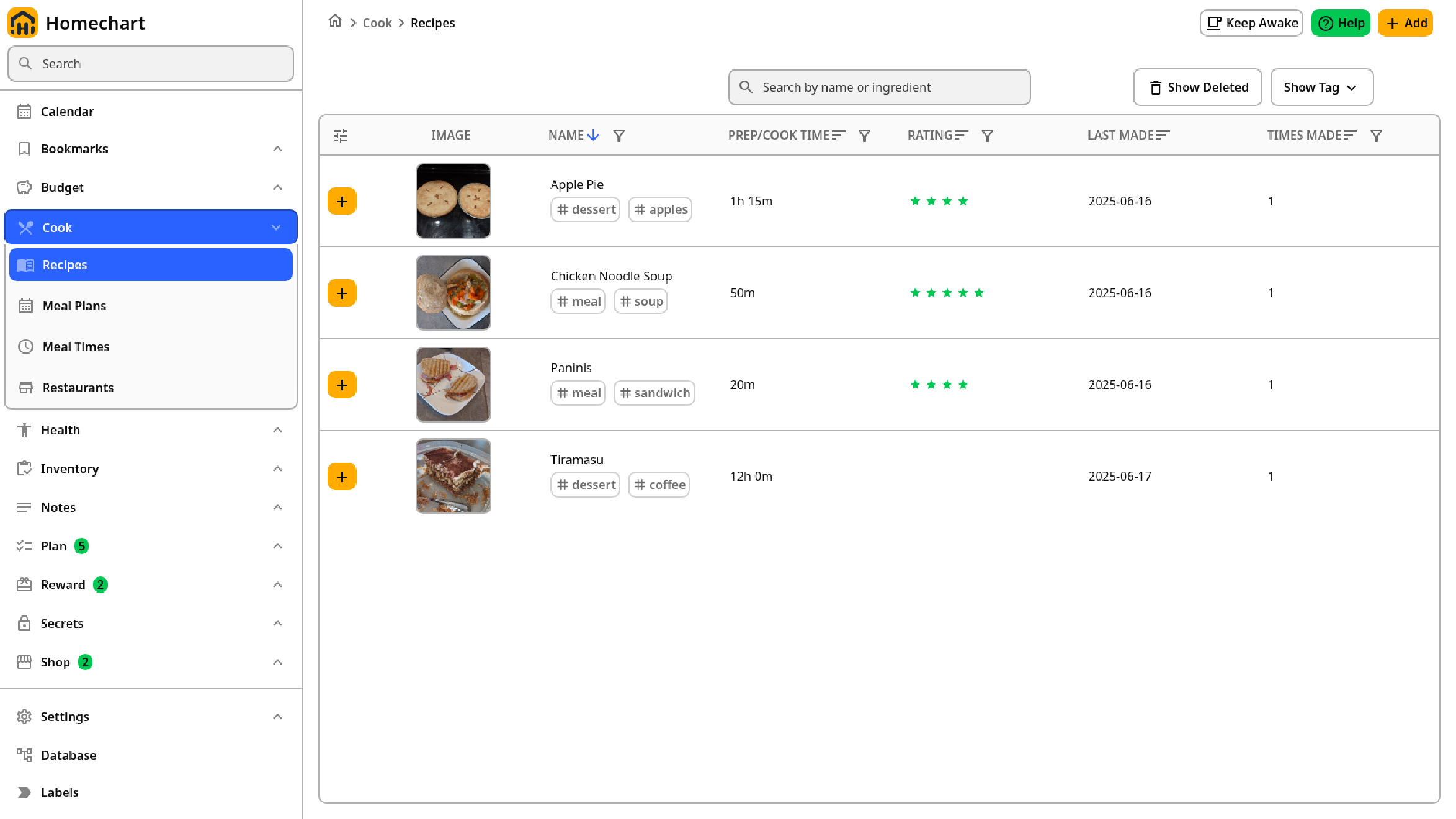Click the soup tag
1456x819 pixels.
tap(640, 302)
